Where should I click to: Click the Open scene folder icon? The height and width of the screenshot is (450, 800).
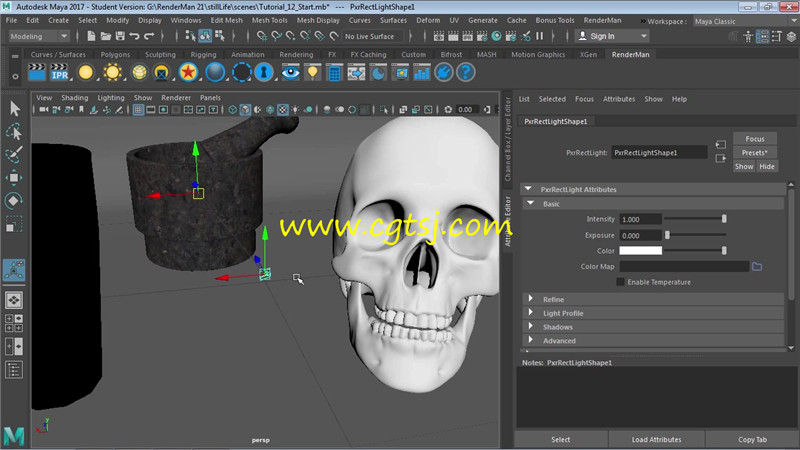106,36
